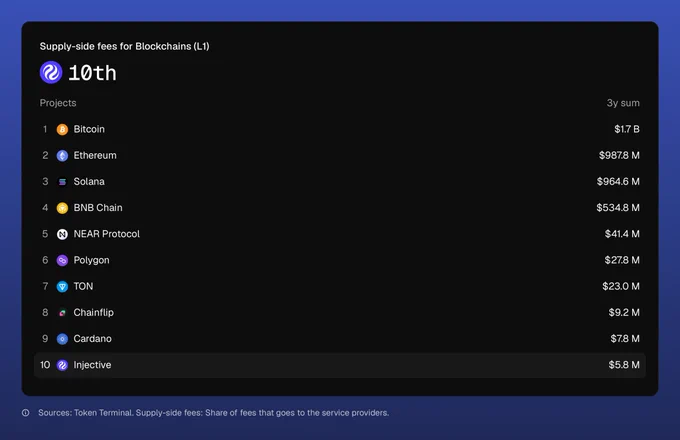Click the $9.2 M fee value
The width and height of the screenshot is (680, 440).
coord(624,313)
